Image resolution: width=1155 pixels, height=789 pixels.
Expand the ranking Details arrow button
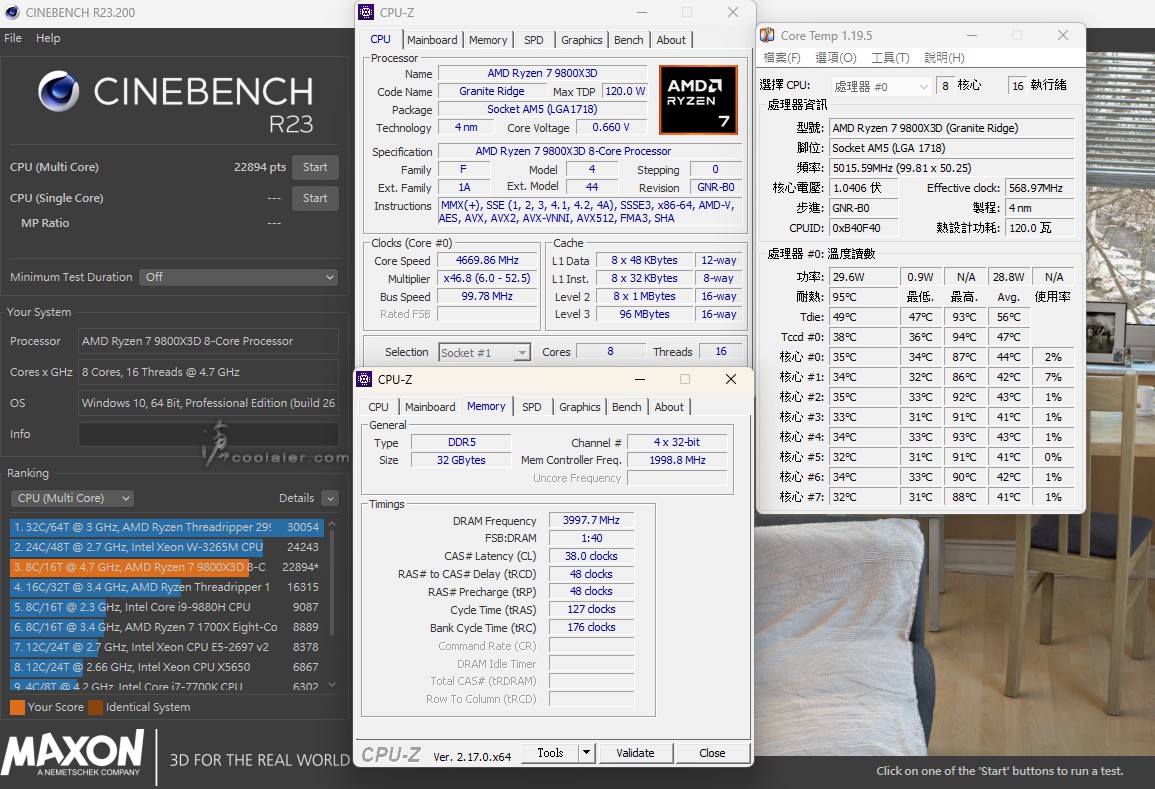[330, 498]
